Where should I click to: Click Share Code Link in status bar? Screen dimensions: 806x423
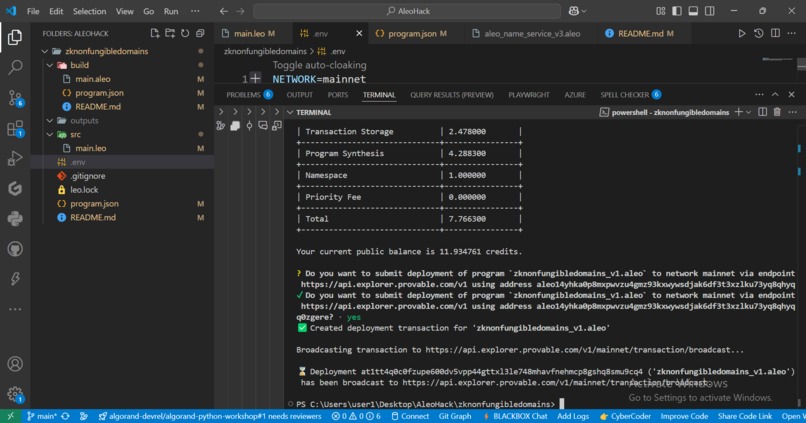pyautogui.click(x=744, y=416)
